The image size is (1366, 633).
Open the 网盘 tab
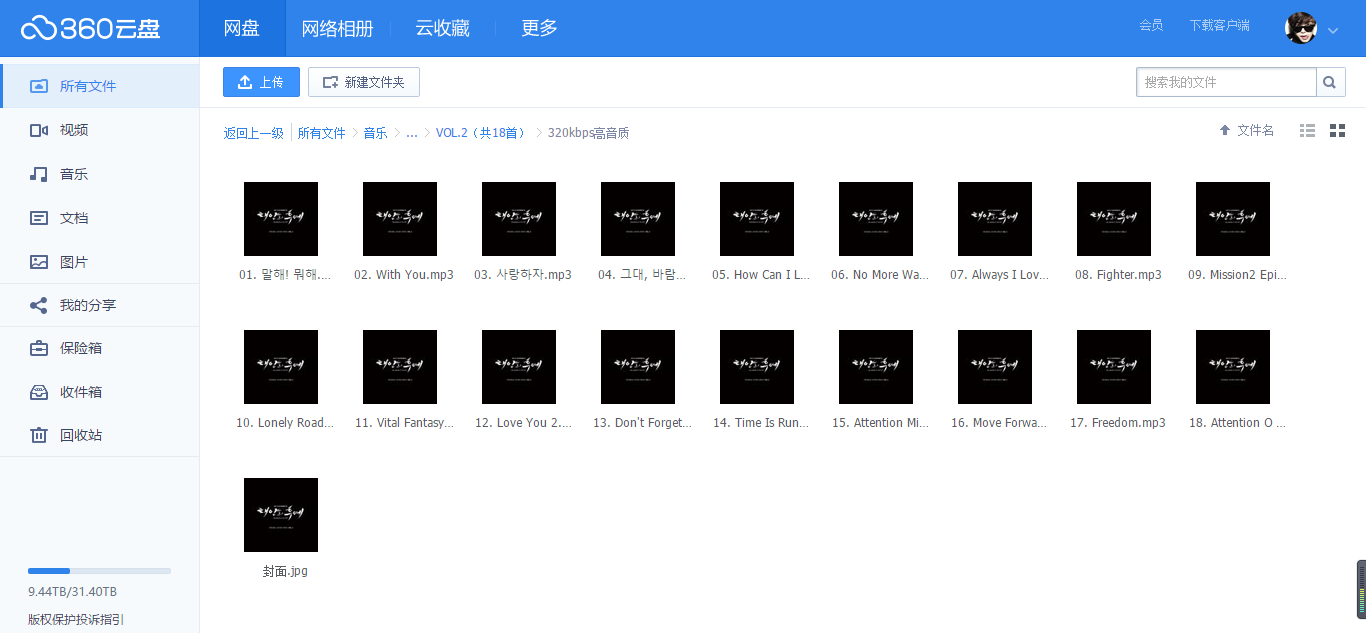(242, 28)
